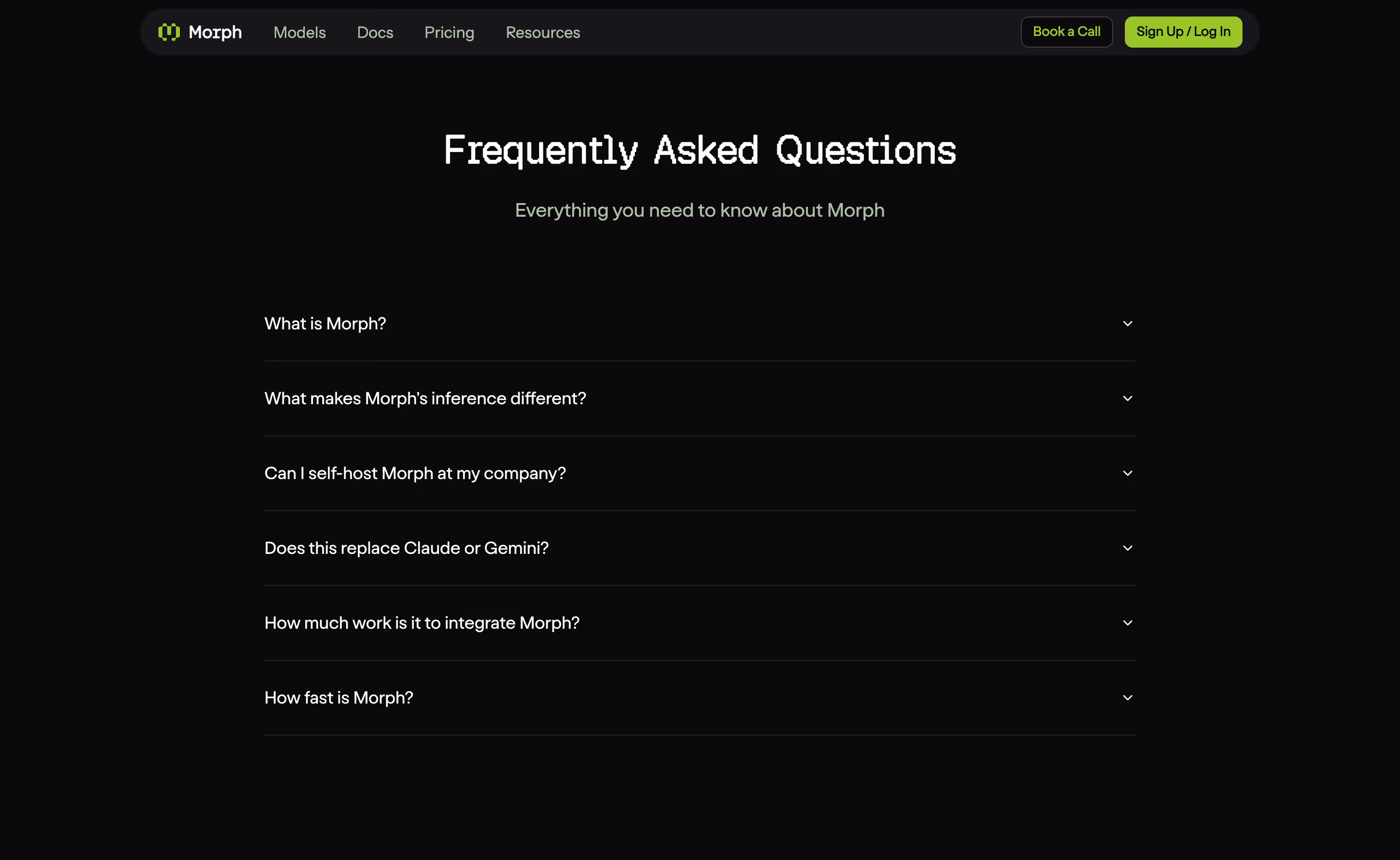Expand chevron for How fast is Morph?
Viewport: 1400px width, 860px height.
[x=1127, y=697]
